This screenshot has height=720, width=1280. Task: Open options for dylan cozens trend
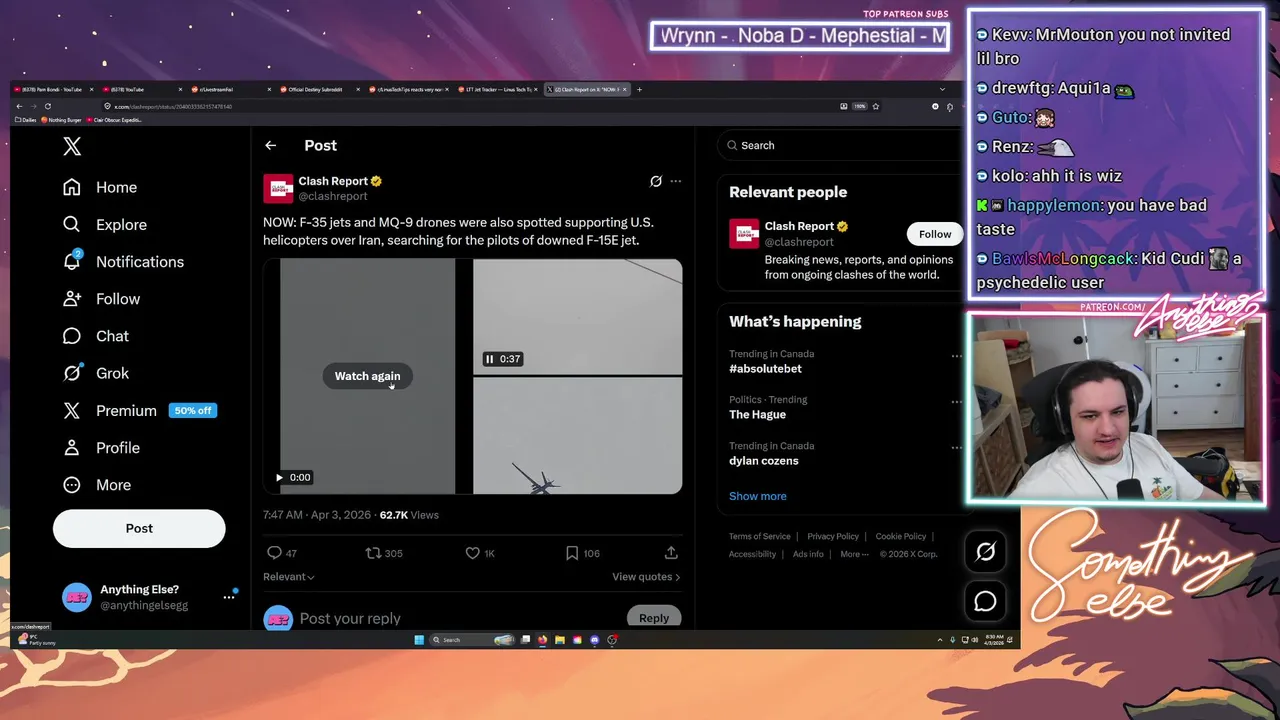pyautogui.click(x=956, y=448)
